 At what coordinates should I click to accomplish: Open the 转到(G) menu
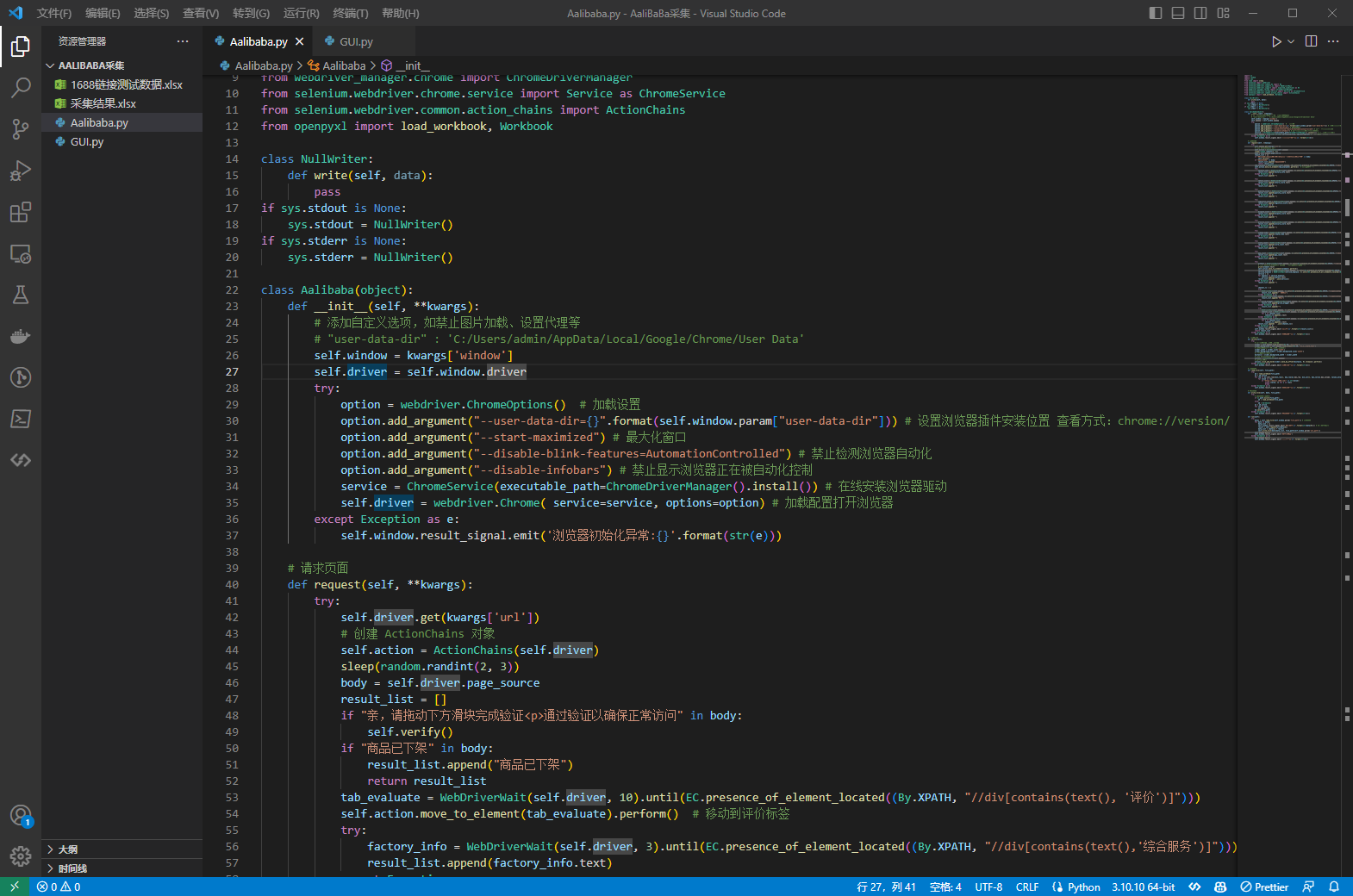pyautogui.click(x=251, y=13)
